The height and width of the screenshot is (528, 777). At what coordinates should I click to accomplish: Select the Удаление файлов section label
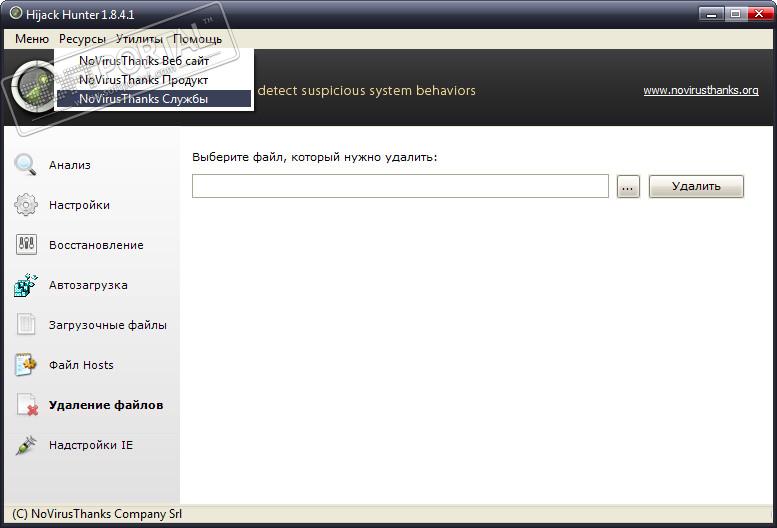pos(106,405)
